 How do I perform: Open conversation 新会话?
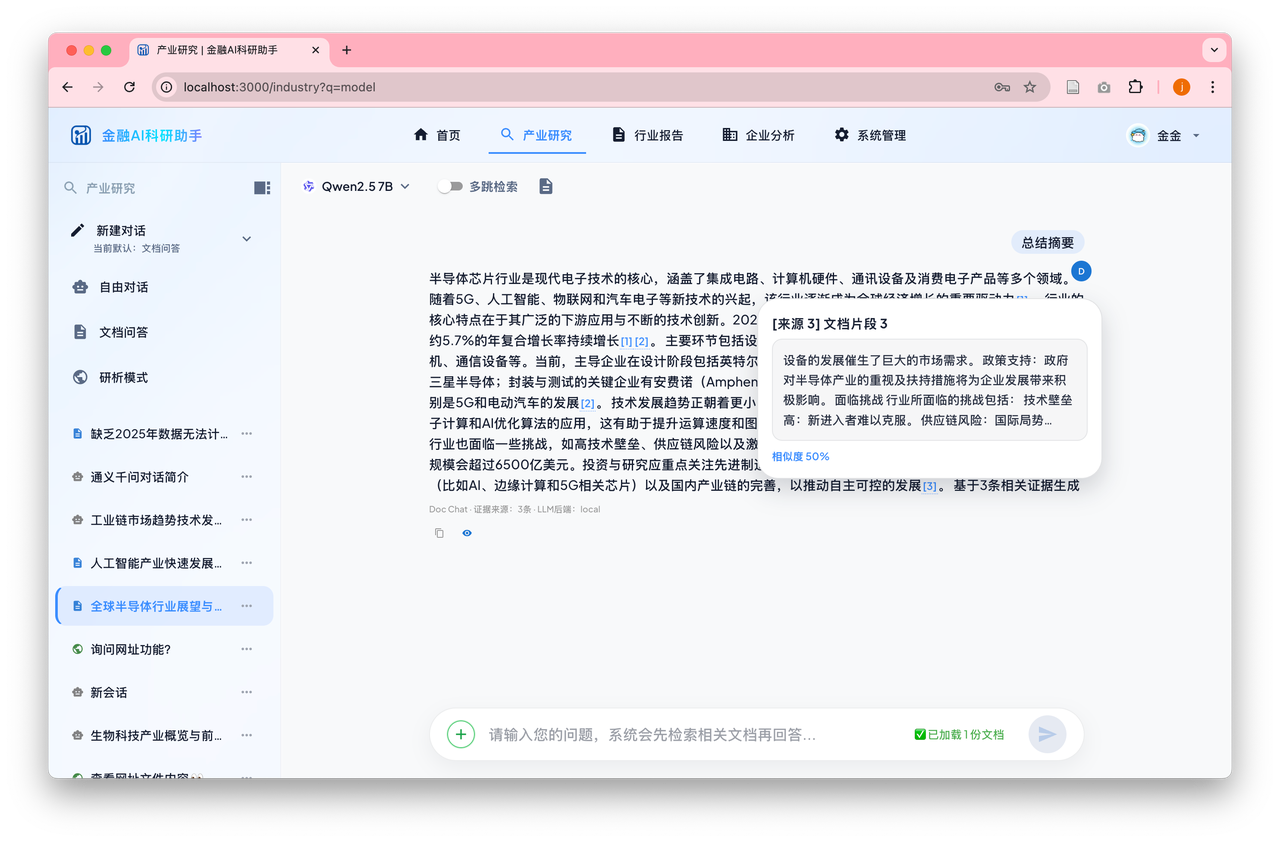109,692
